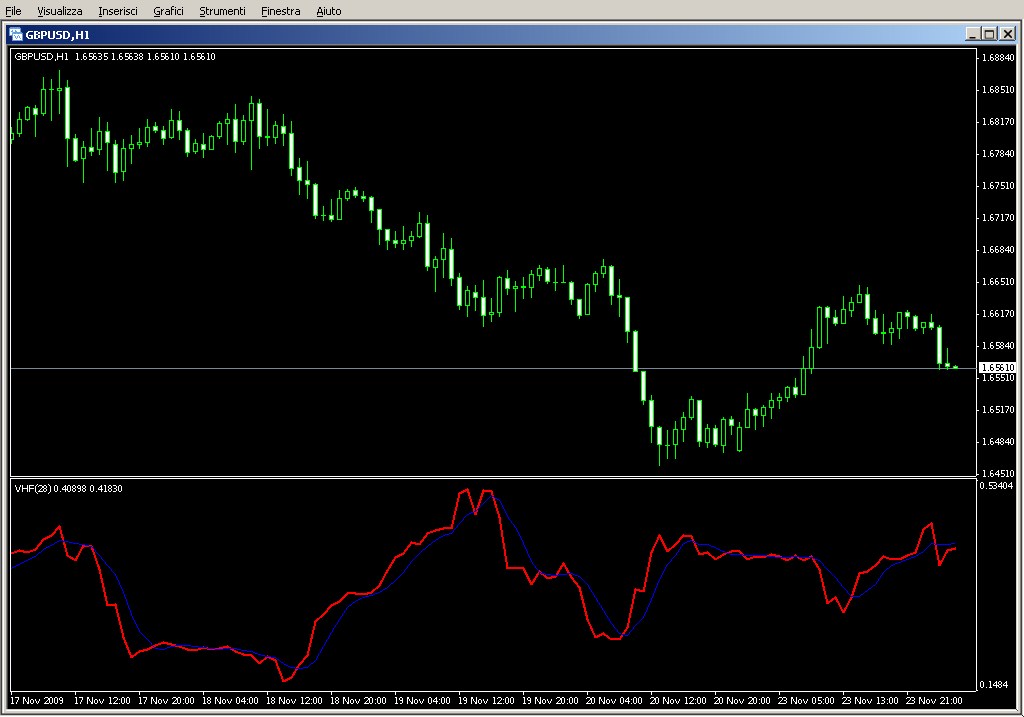Click the 17 Nov 12:00 time label
Image resolution: width=1024 pixels, height=717 pixels.
(103, 701)
